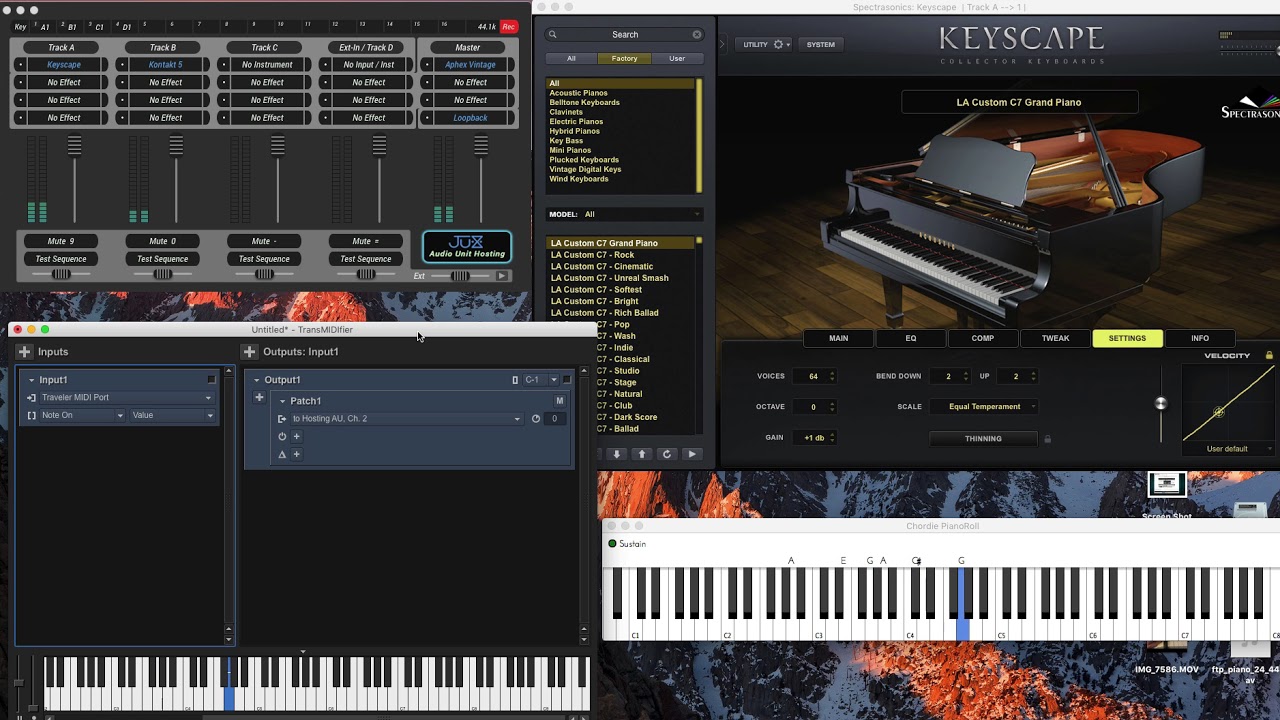
Task: Step to next patch with down arrow
Action: pyautogui.click(x=617, y=454)
